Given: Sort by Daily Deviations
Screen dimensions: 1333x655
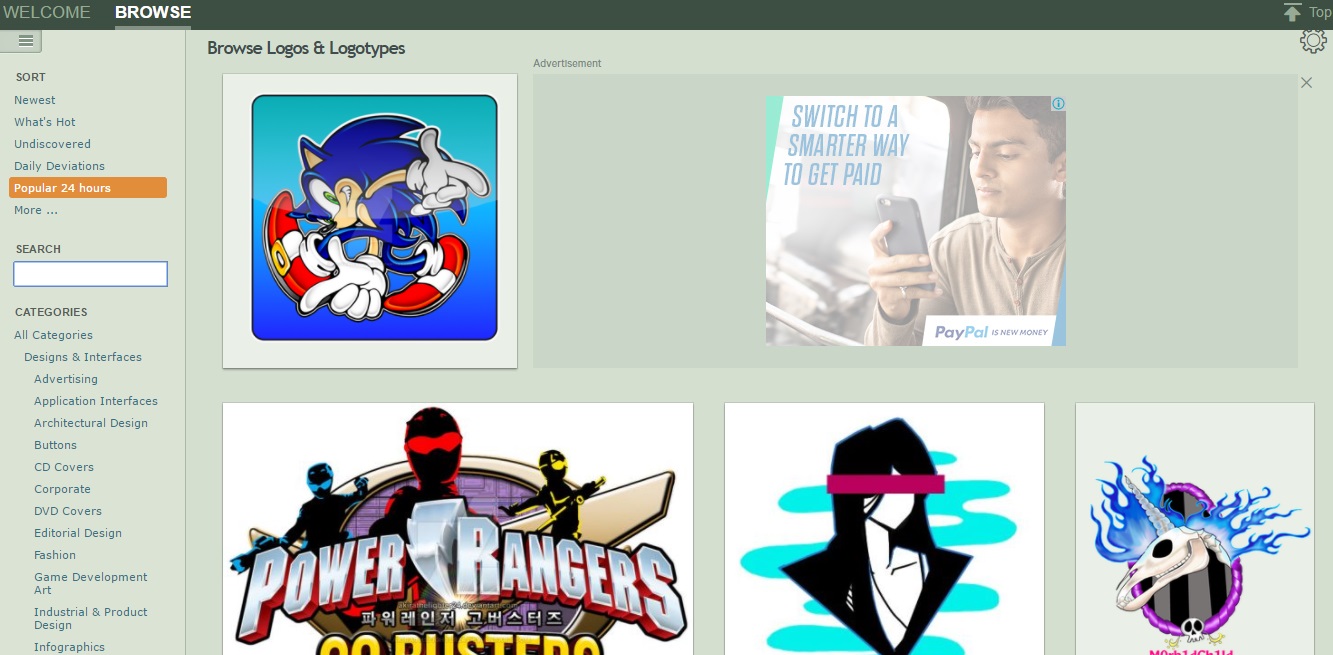Looking at the screenshot, I should click(x=59, y=166).
